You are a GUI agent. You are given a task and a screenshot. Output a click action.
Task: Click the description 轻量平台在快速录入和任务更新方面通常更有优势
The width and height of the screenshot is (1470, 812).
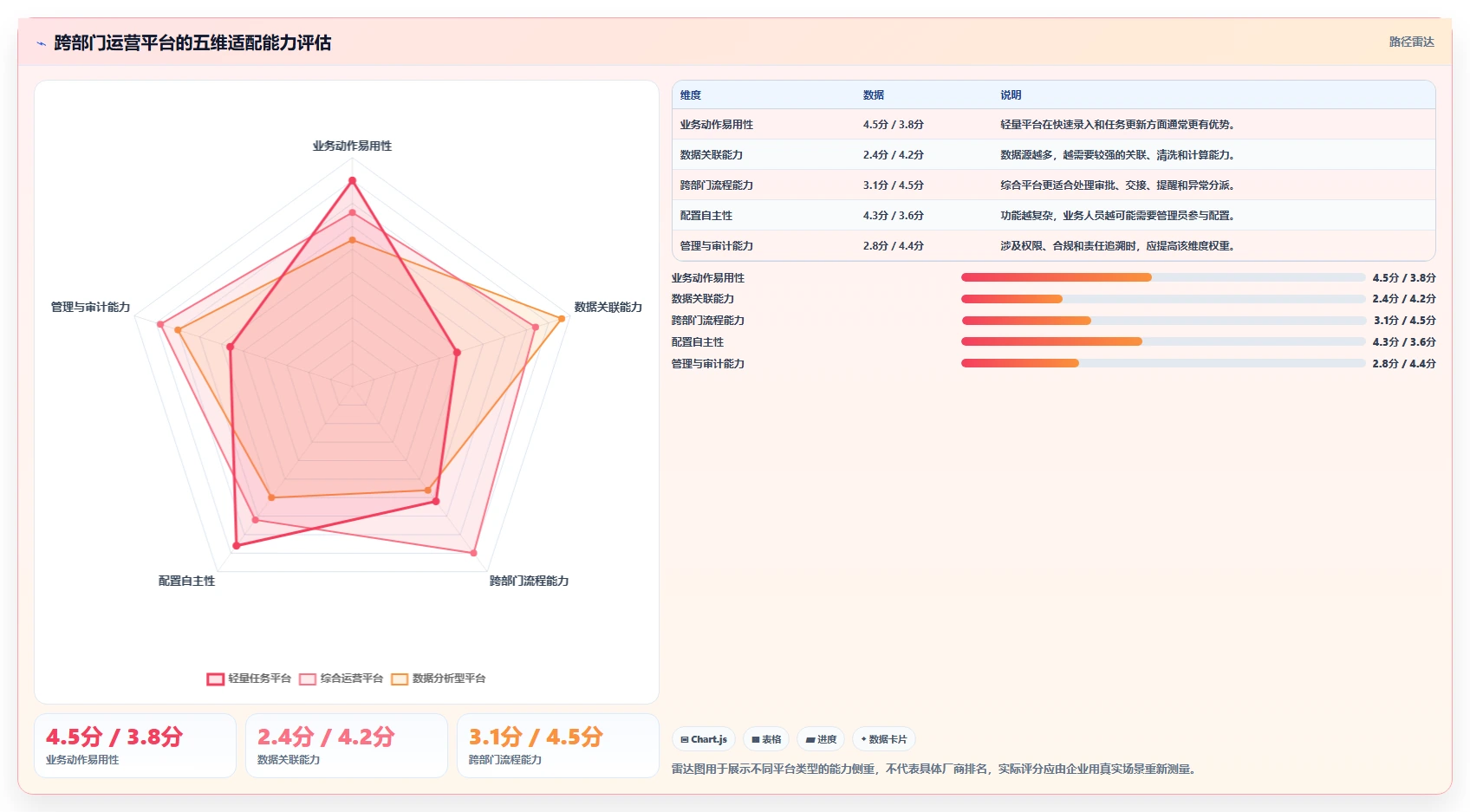tap(1117, 125)
